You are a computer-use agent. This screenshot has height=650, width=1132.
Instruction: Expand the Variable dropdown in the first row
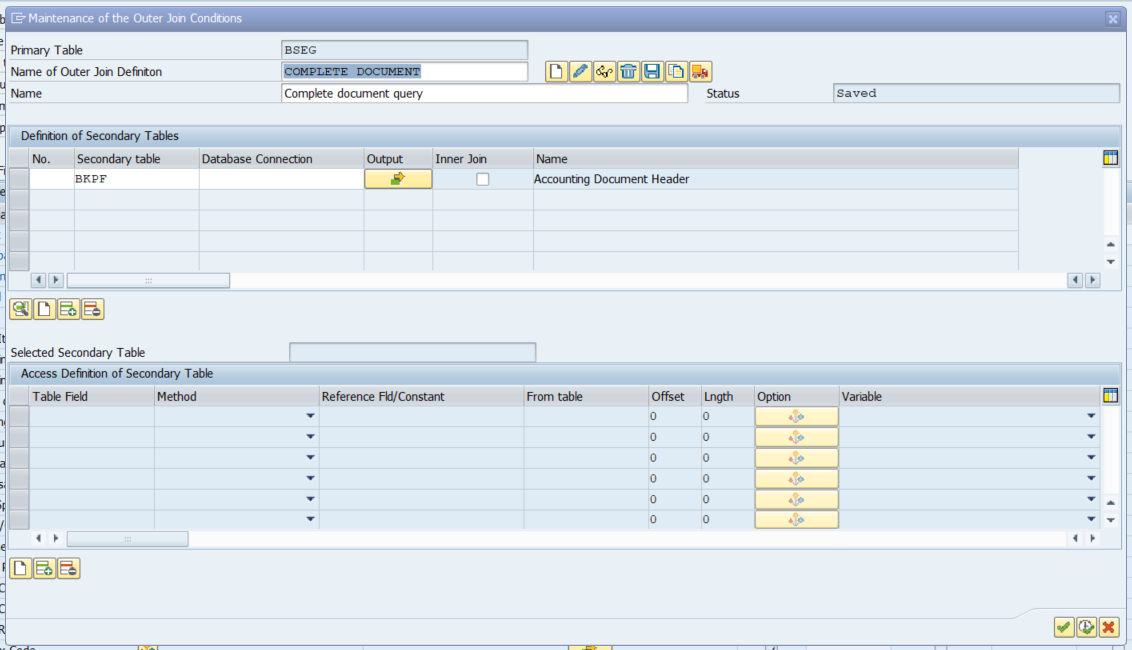(1091, 416)
